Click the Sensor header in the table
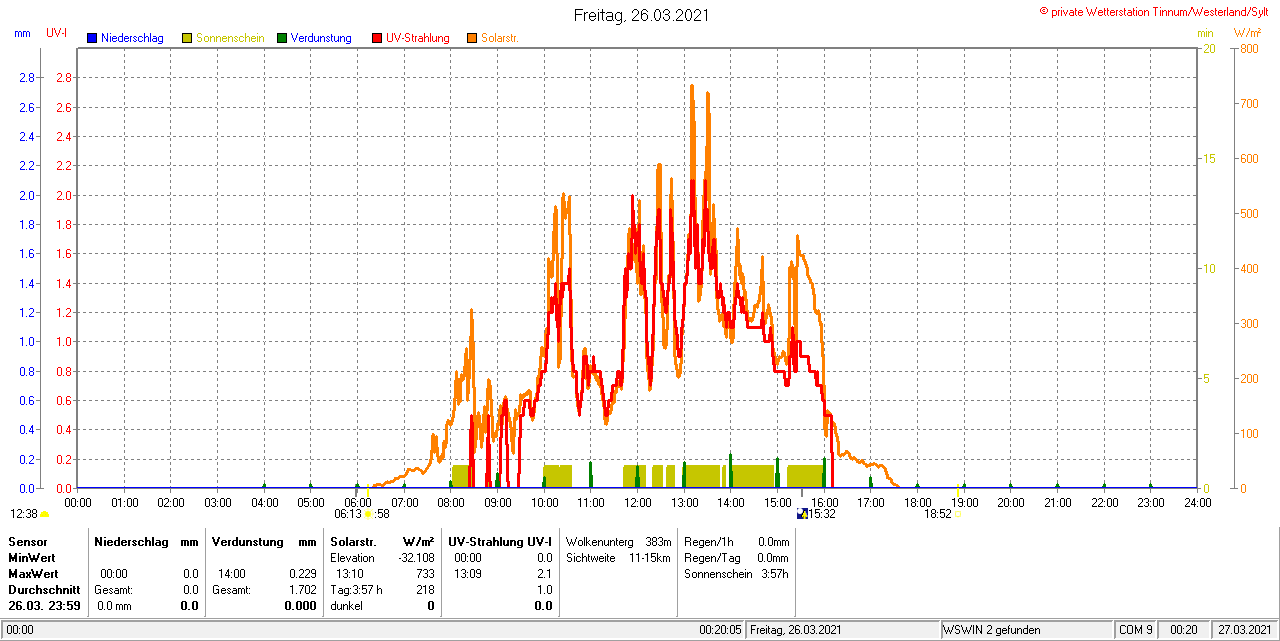1280x641 pixels. (x=27, y=541)
